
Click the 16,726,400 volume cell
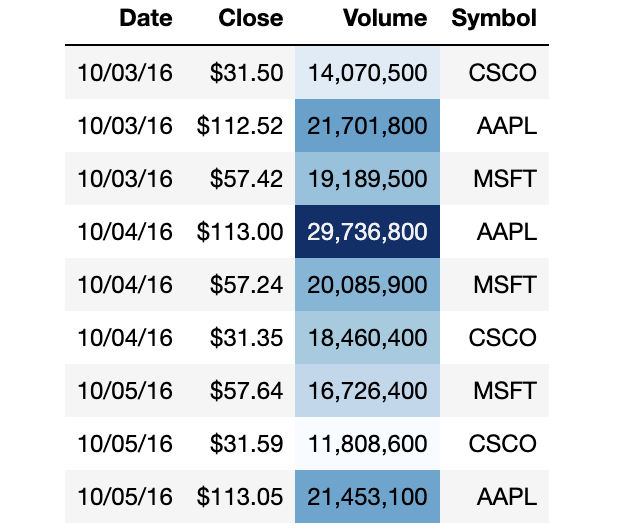[x=368, y=391]
